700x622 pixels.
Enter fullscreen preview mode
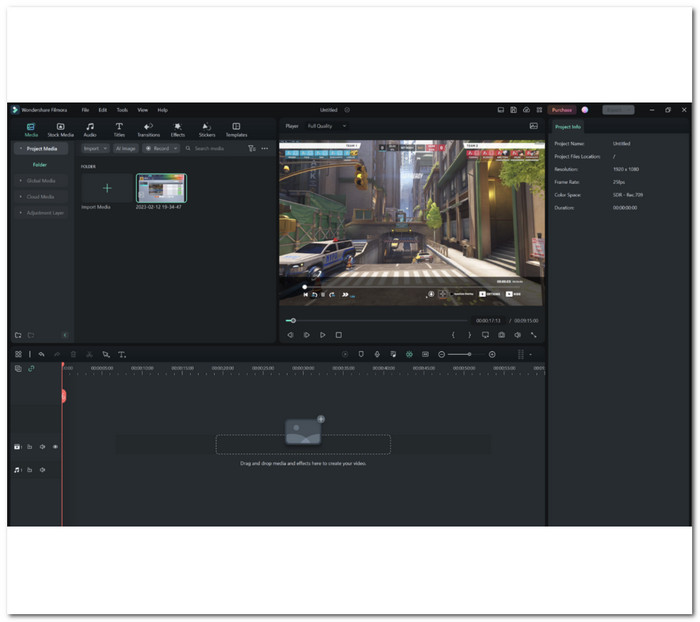point(533,335)
